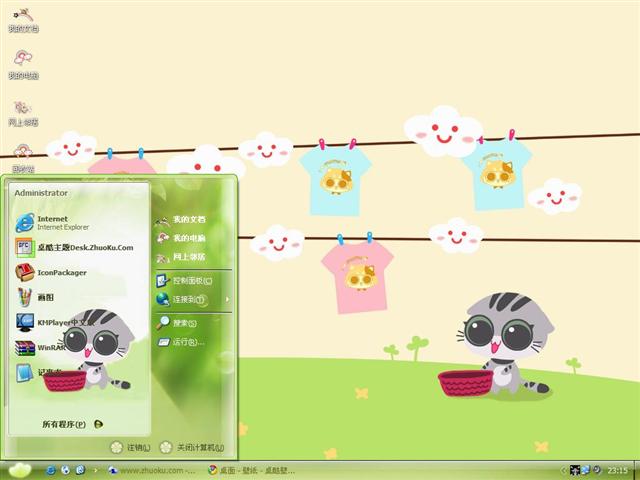Open 画图 paint program
640x480 pixels.
coord(35,297)
